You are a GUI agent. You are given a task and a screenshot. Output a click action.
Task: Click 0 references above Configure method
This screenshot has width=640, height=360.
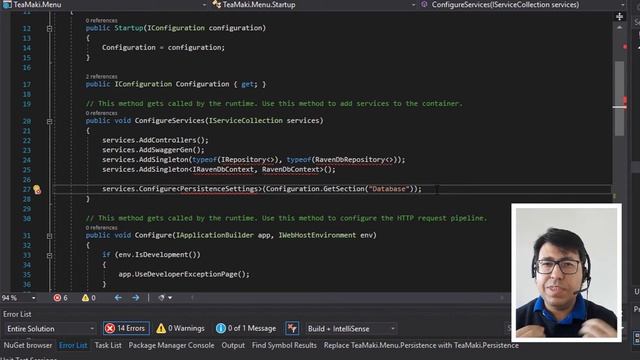[x=101, y=228]
